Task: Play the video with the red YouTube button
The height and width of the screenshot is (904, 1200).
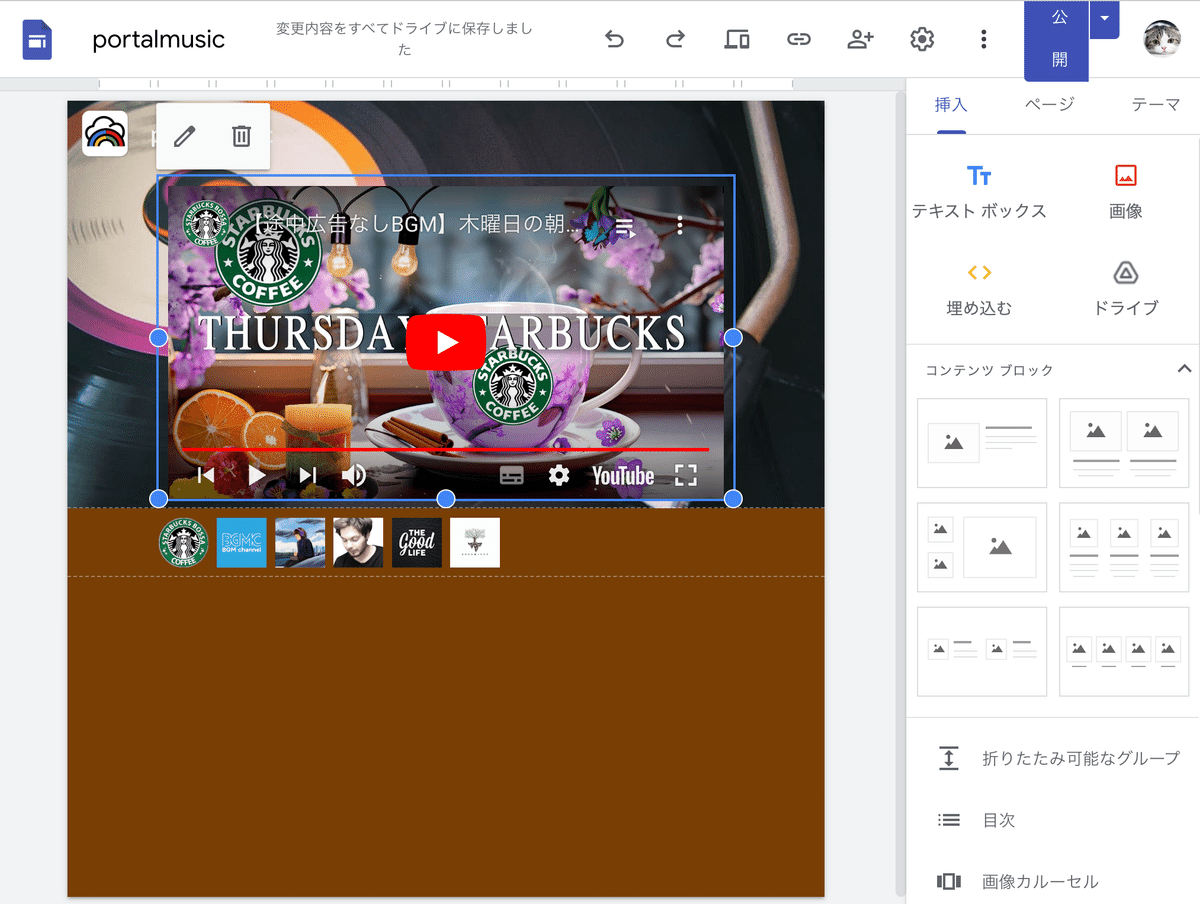Action: pos(446,342)
